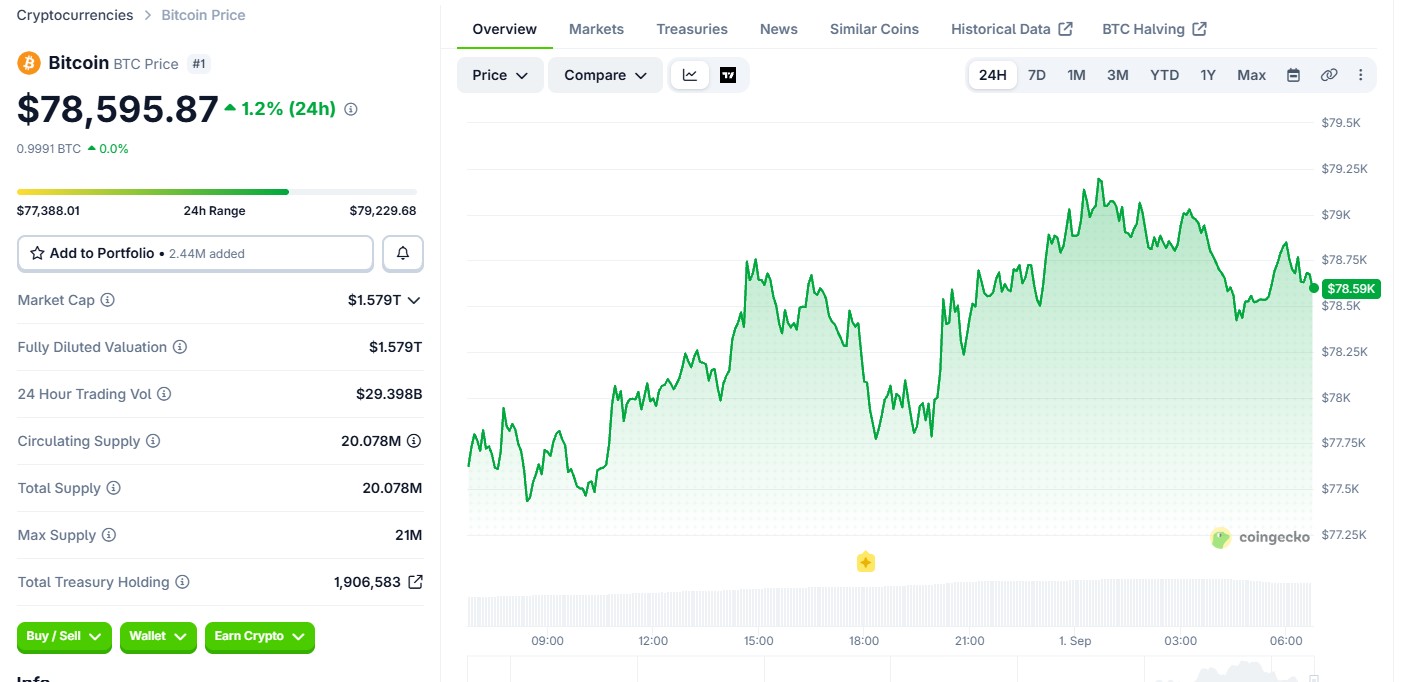Select the 3M time range
This screenshot has height=682, width=1404.
(1118, 75)
